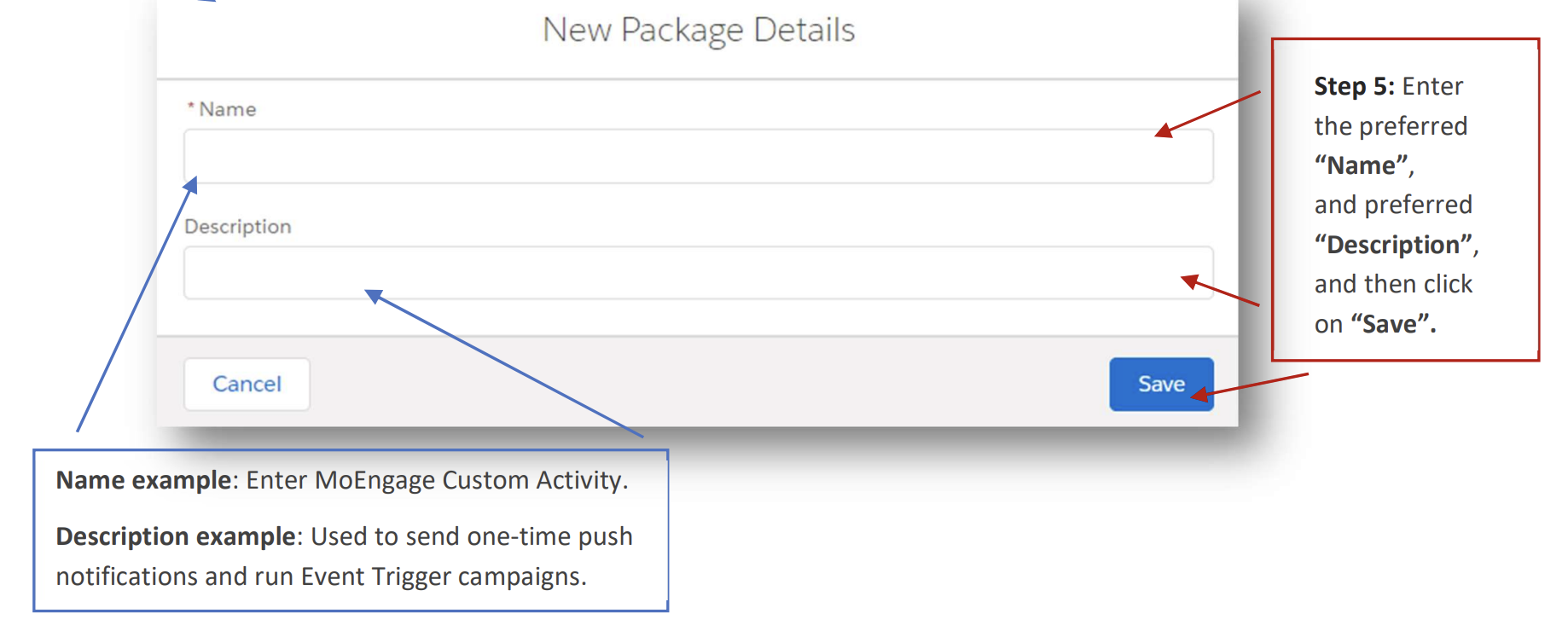Click the blue arrowhead inside the Description field

pyautogui.click(x=373, y=296)
